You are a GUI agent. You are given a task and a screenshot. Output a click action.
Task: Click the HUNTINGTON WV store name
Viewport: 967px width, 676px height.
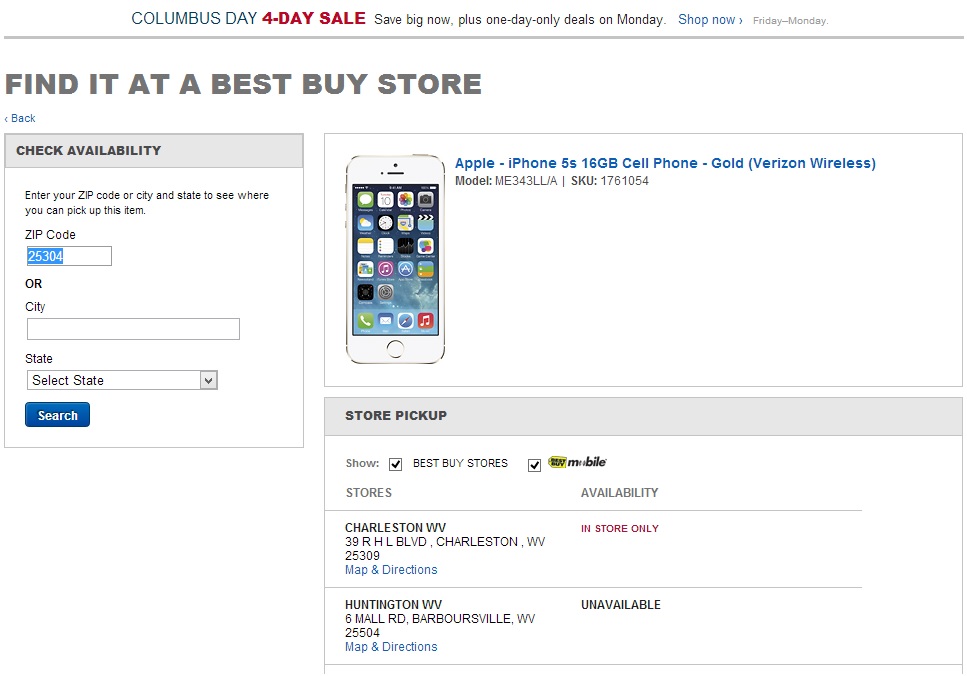pyautogui.click(x=393, y=604)
